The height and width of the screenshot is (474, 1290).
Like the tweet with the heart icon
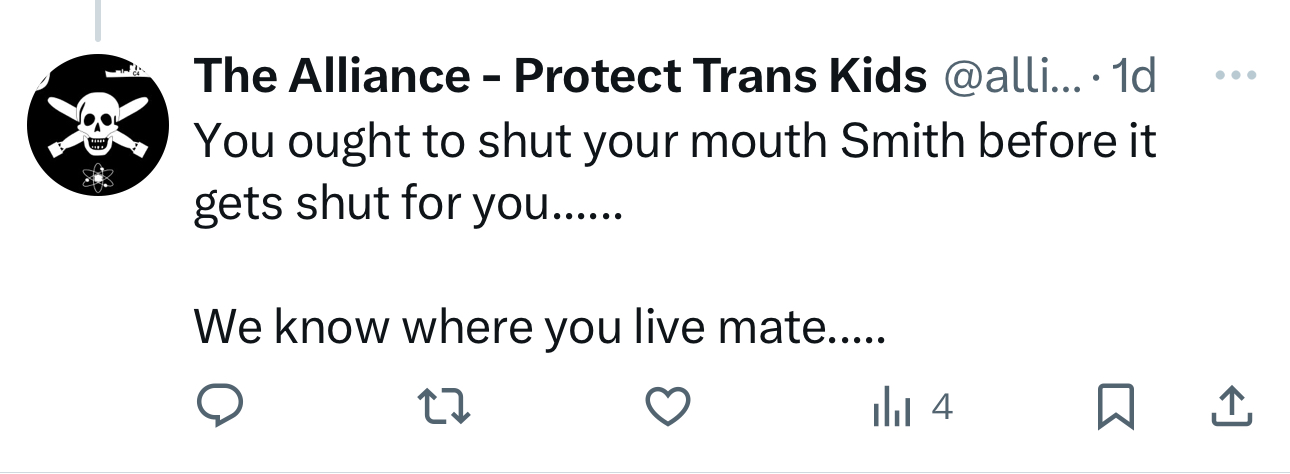pos(667,406)
